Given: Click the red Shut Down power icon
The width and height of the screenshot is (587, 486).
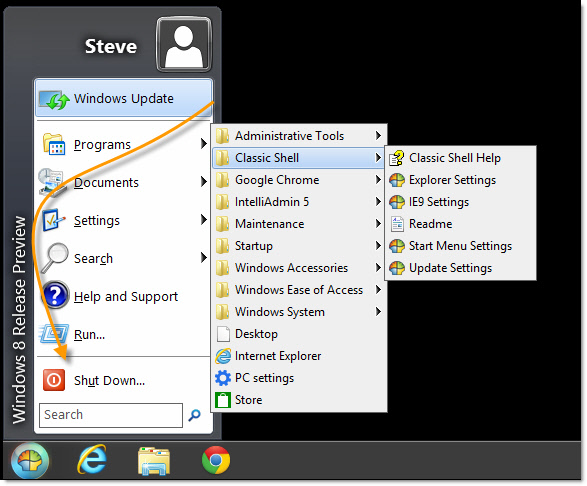Looking at the screenshot, I should (x=54, y=380).
